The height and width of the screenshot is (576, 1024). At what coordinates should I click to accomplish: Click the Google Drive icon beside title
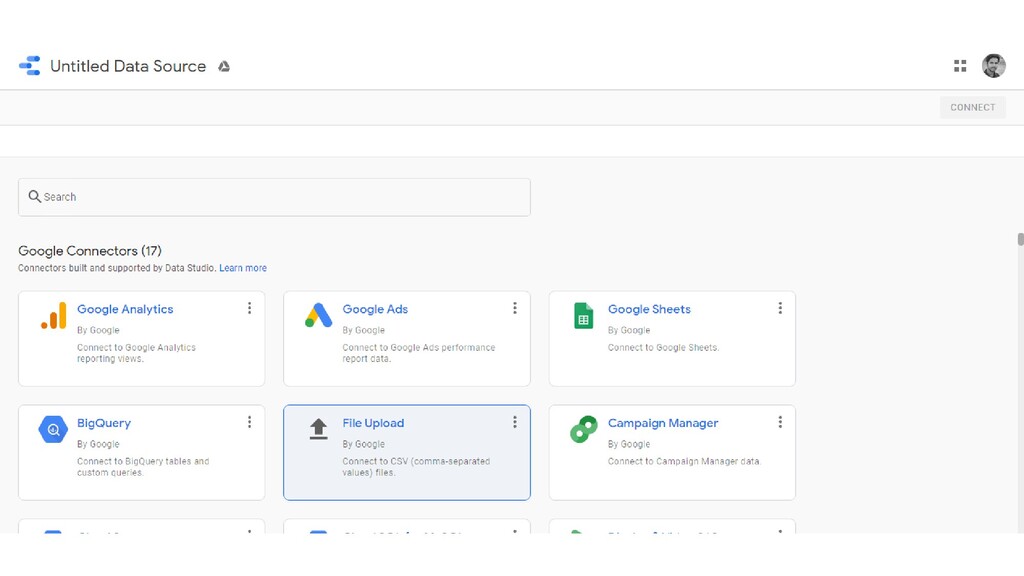[x=224, y=66]
